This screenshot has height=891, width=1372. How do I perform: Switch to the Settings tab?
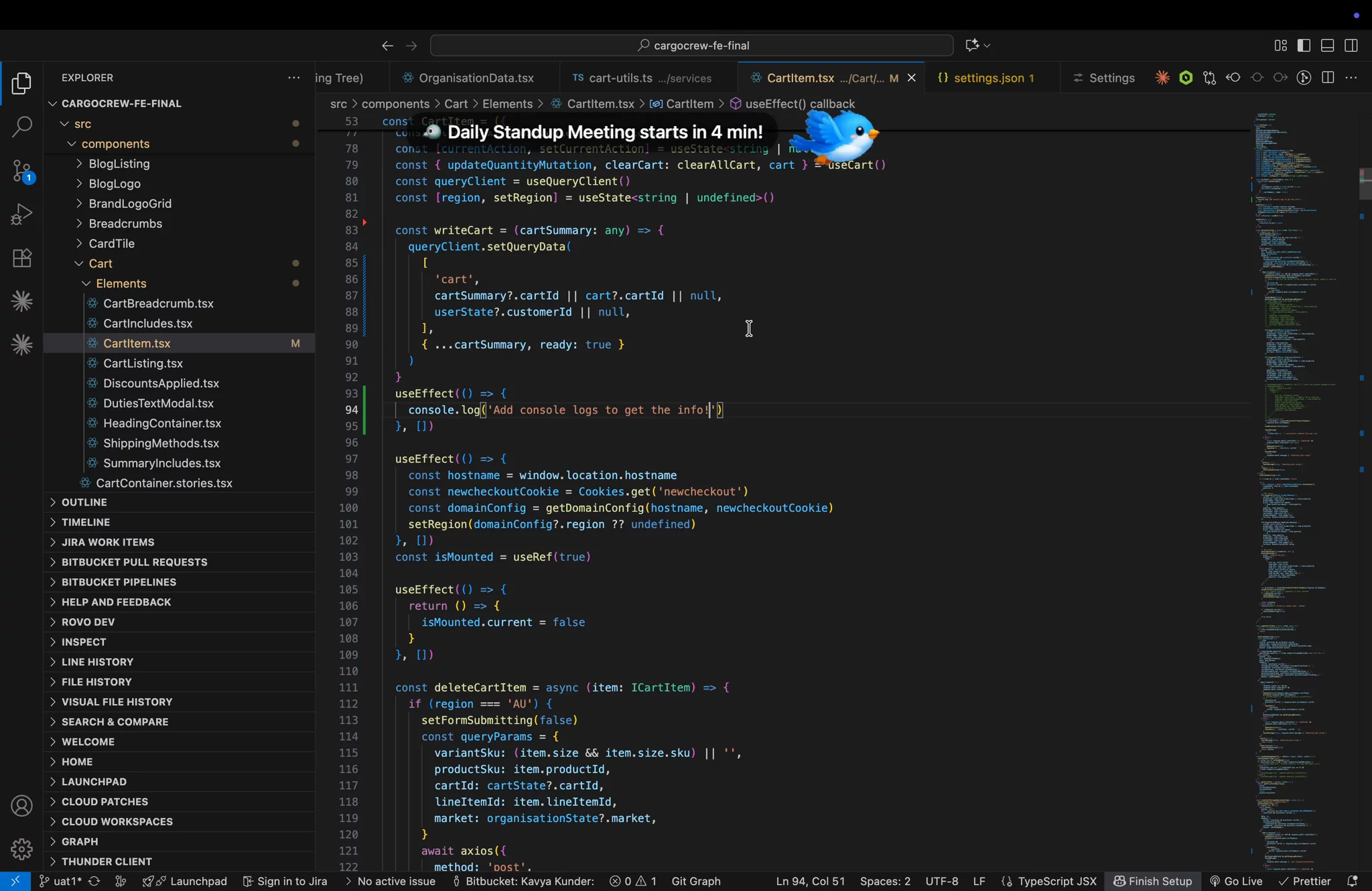click(1104, 78)
